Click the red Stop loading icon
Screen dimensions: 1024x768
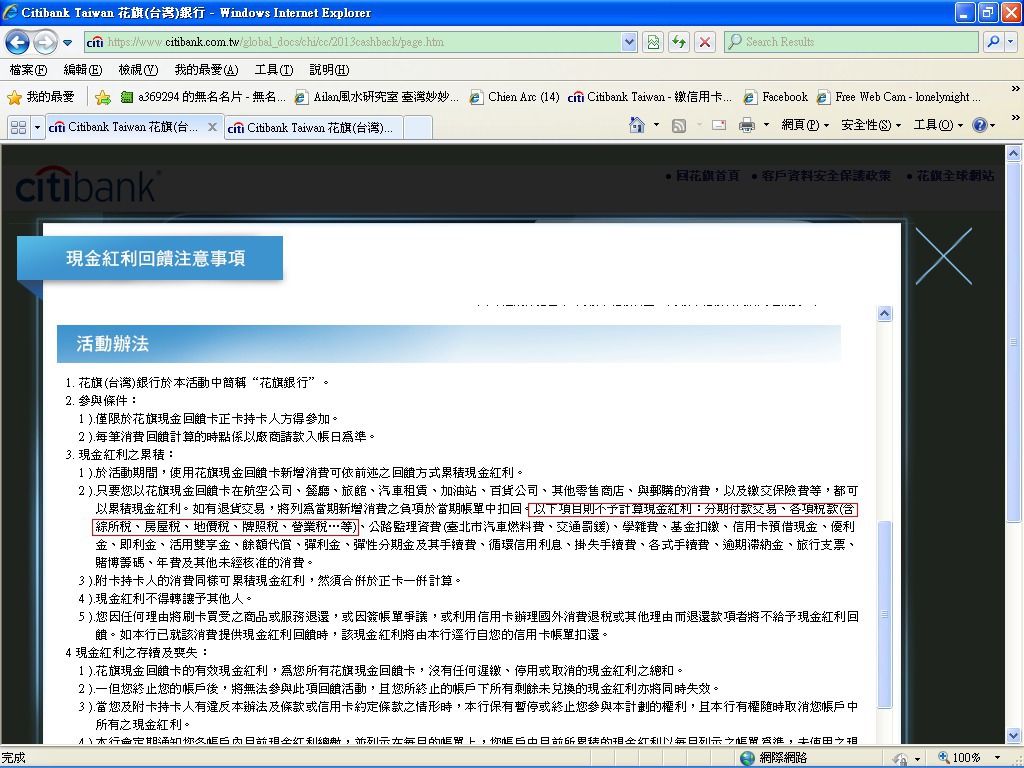(x=705, y=42)
